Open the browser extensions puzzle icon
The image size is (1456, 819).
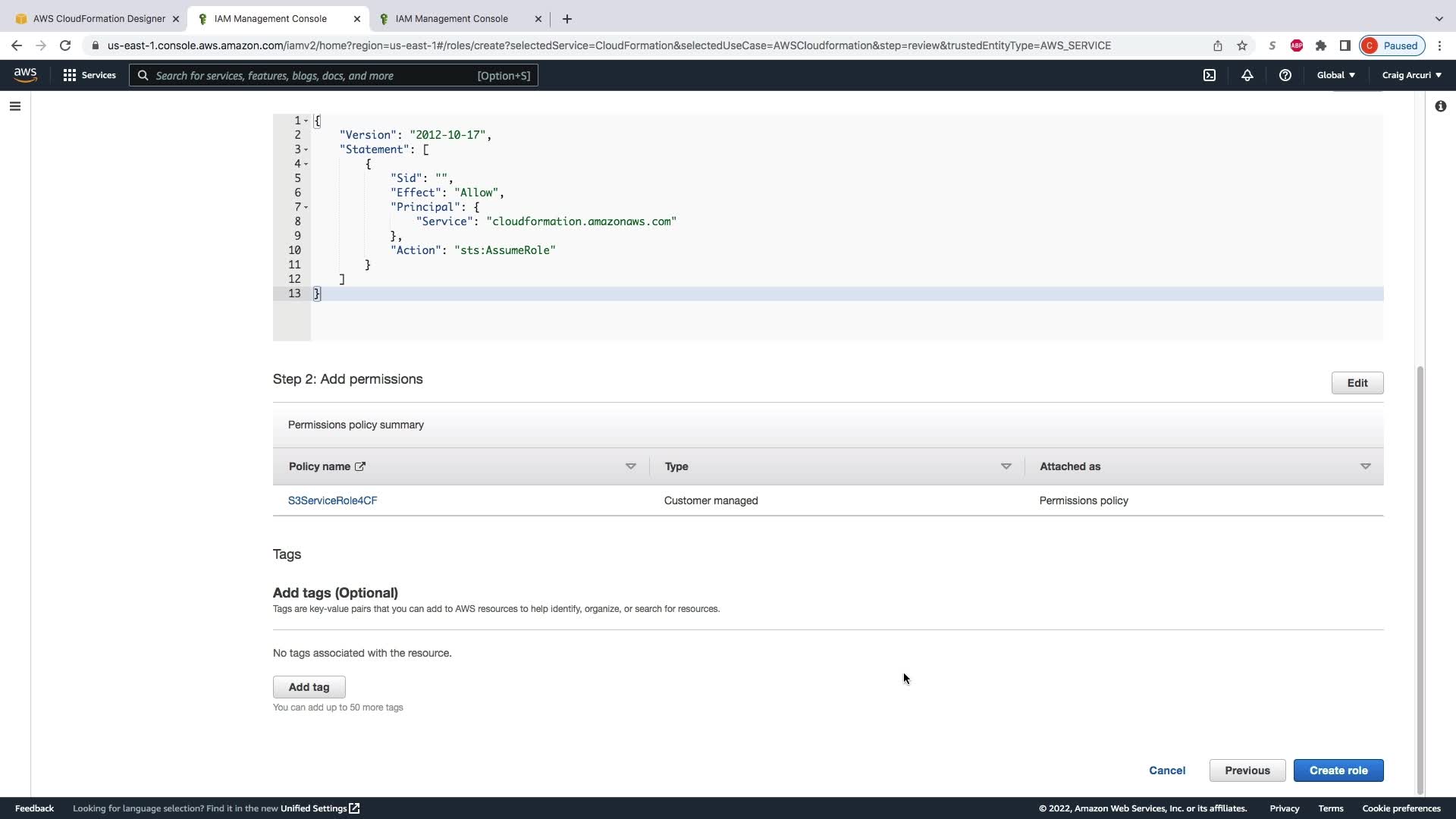tap(1321, 45)
